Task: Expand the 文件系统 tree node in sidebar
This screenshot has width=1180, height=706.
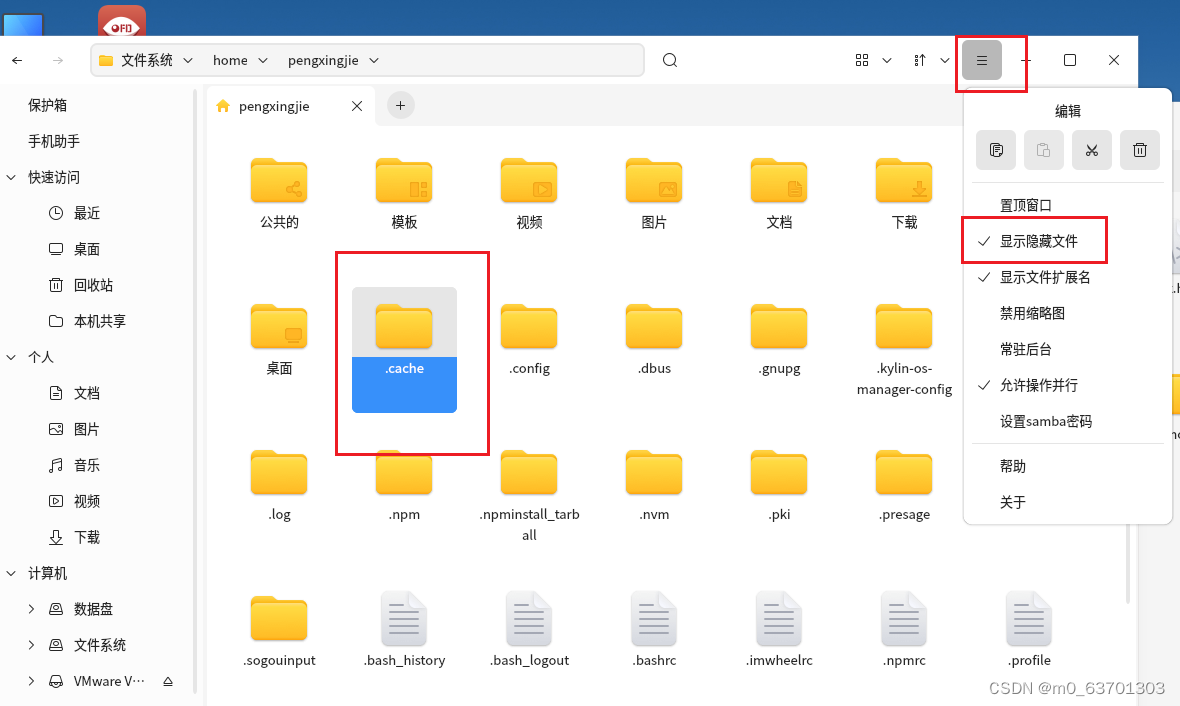Action: pos(31,645)
